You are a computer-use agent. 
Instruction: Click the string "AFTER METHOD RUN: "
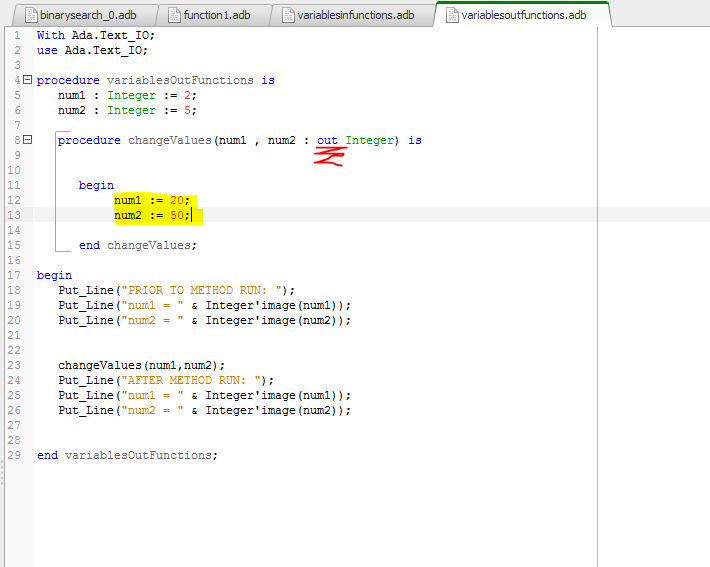click(x=191, y=380)
